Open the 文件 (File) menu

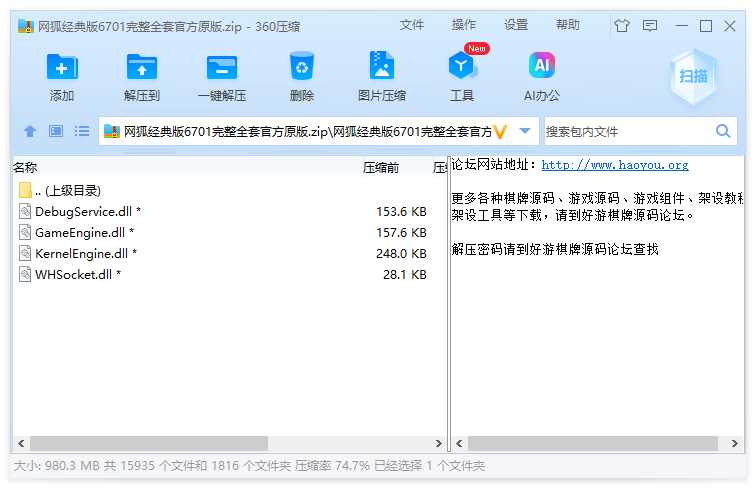pyautogui.click(x=411, y=25)
